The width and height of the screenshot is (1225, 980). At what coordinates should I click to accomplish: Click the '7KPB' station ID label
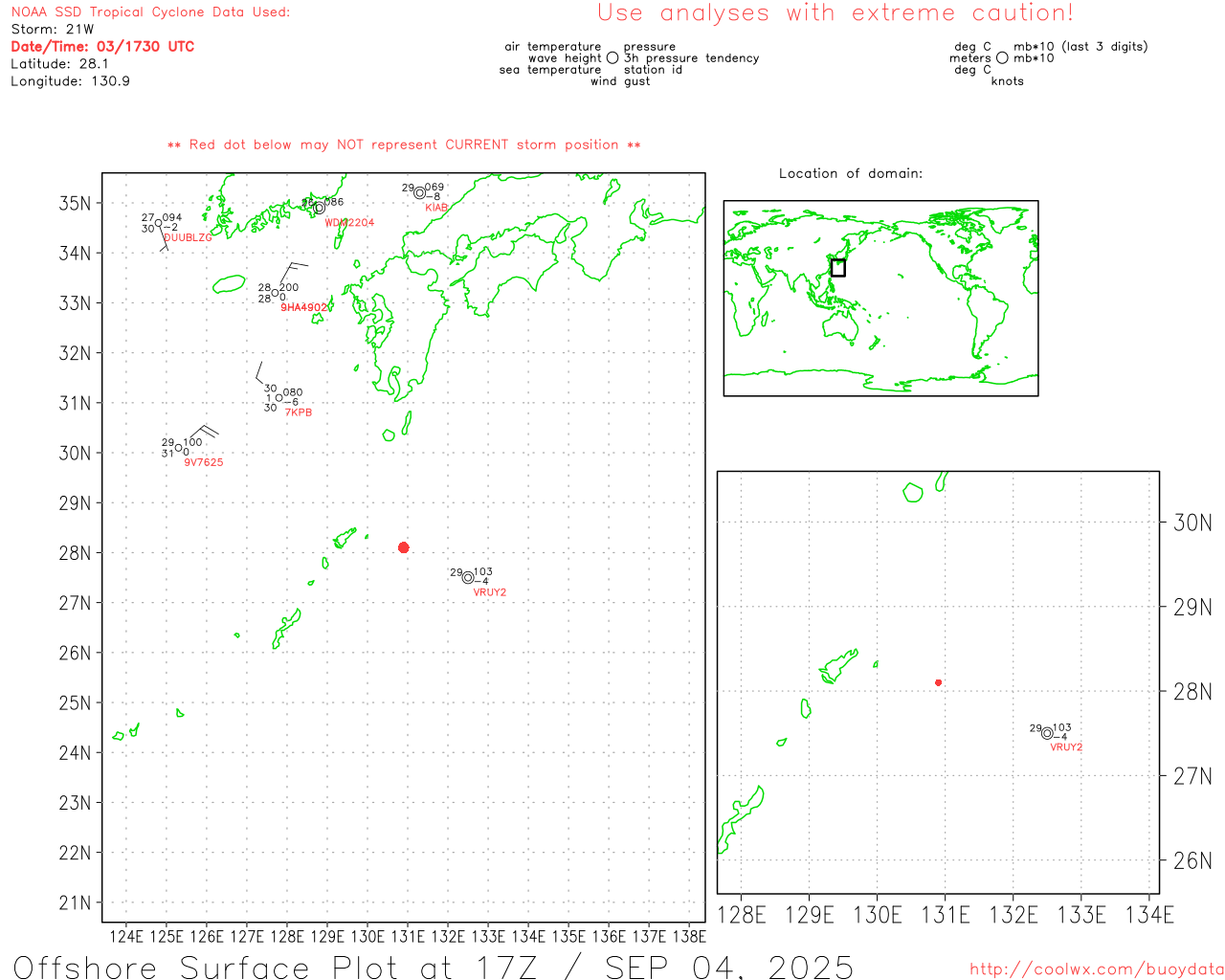click(299, 412)
